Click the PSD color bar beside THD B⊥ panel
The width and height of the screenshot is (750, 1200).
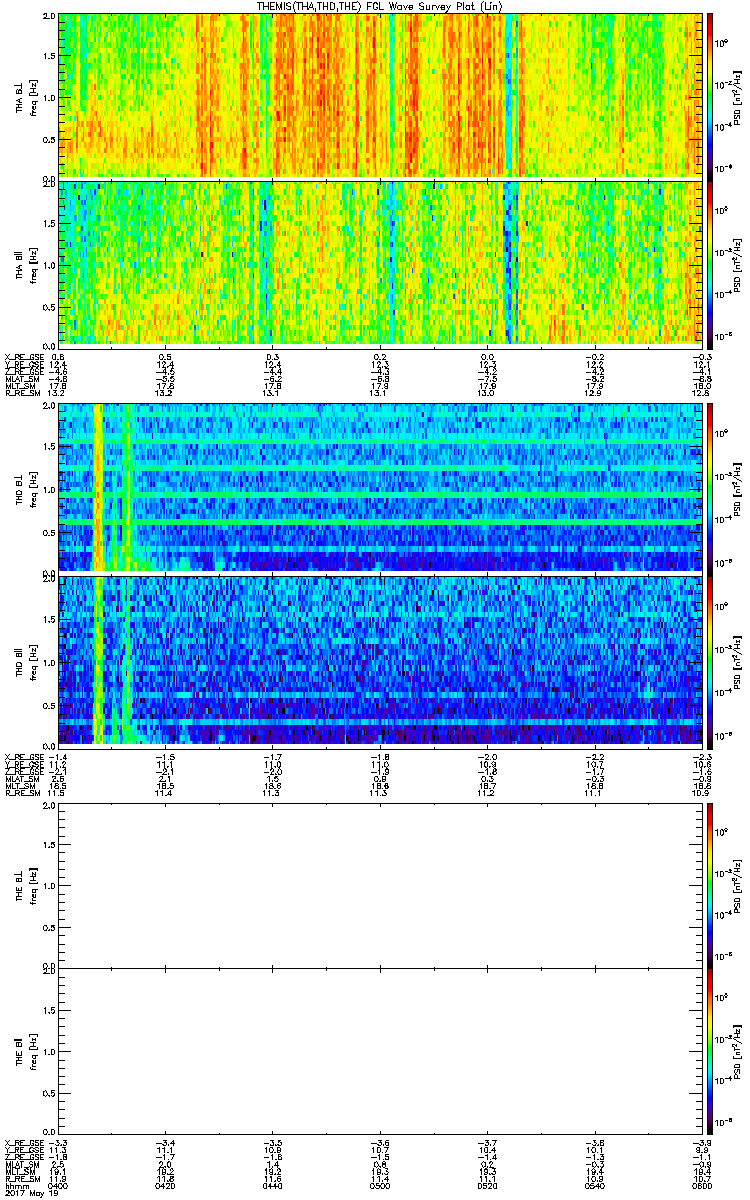pyautogui.click(x=710, y=487)
